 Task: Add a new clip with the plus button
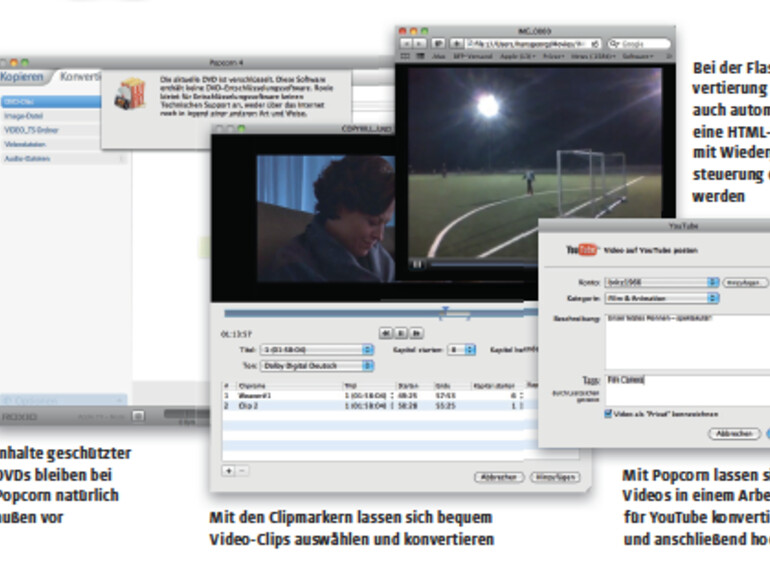[228, 470]
